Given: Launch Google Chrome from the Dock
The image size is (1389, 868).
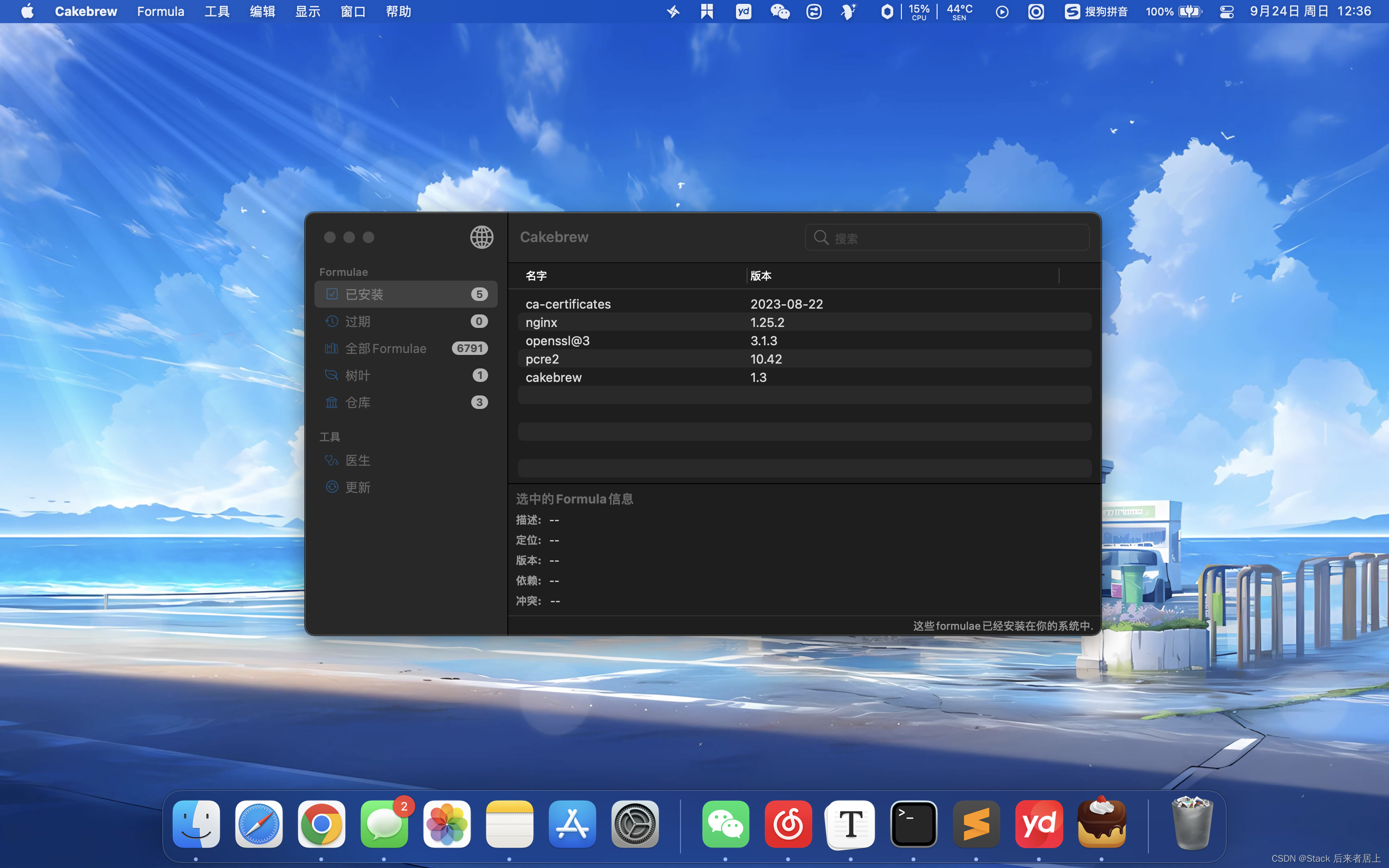Looking at the screenshot, I should coord(321,824).
